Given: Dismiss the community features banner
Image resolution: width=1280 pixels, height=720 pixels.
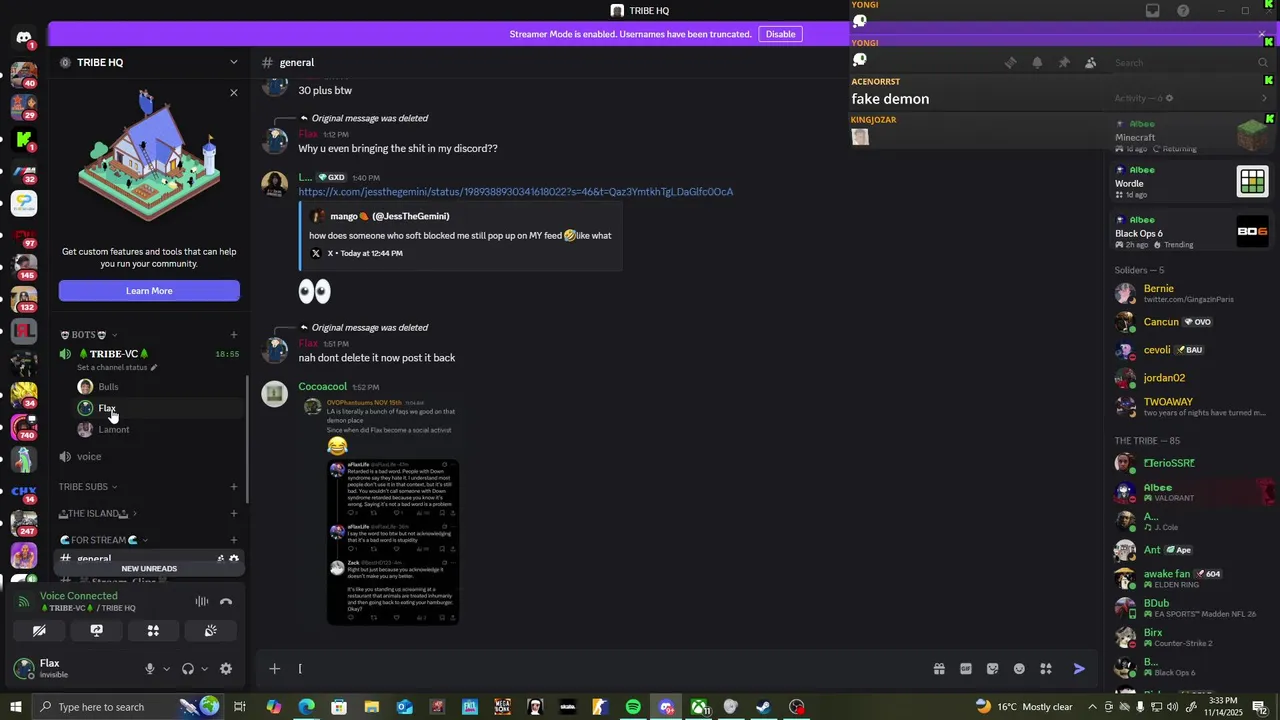Looking at the screenshot, I should pyautogui.click(x=234, y=93).
